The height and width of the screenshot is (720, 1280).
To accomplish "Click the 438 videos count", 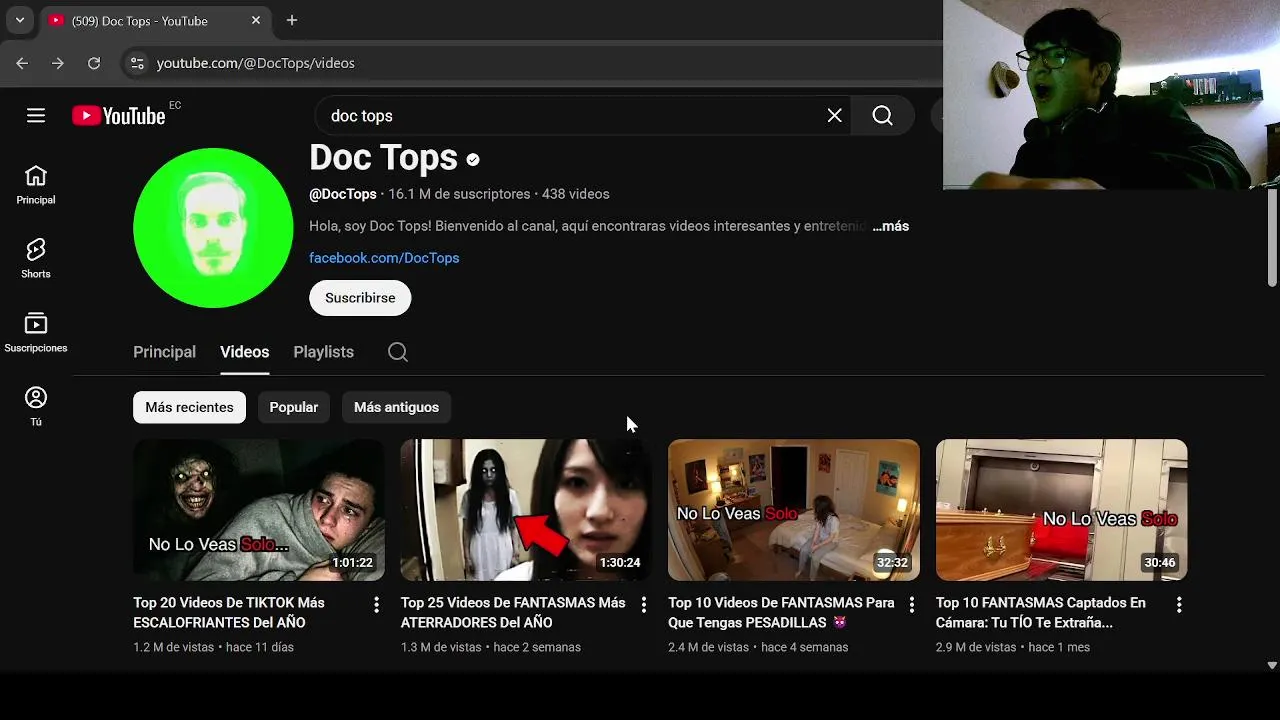I will (576, 194).
